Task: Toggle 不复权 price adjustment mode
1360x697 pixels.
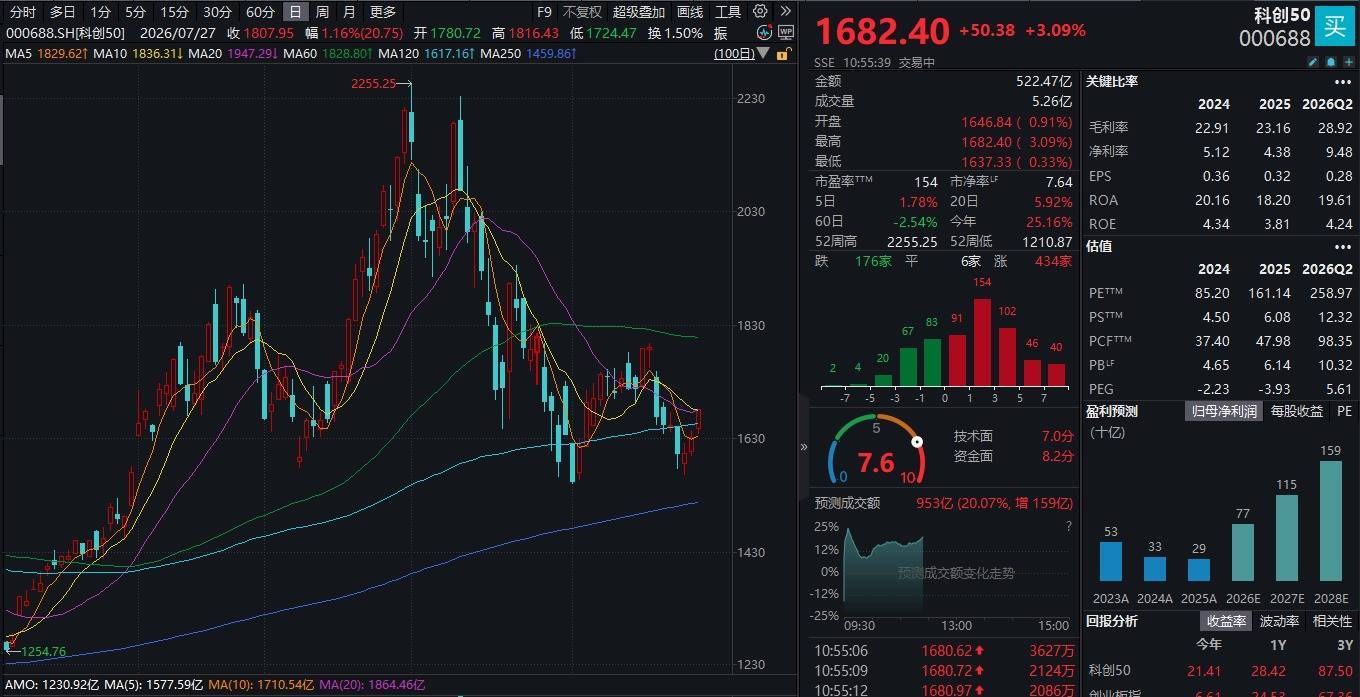Action: pyautogui.click(x=582, y=12)
